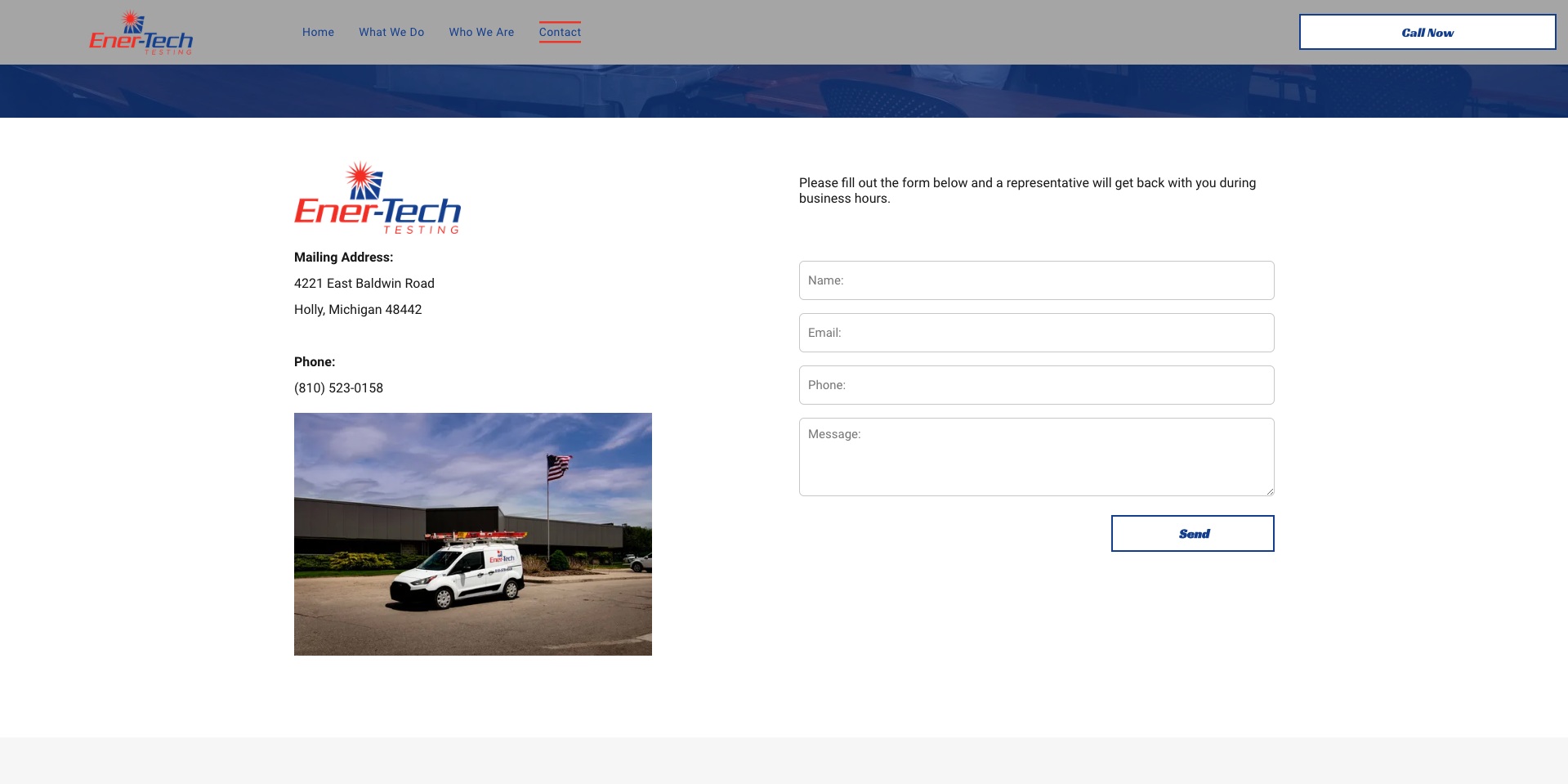Click the Name input field

[x=1036, y=280]
